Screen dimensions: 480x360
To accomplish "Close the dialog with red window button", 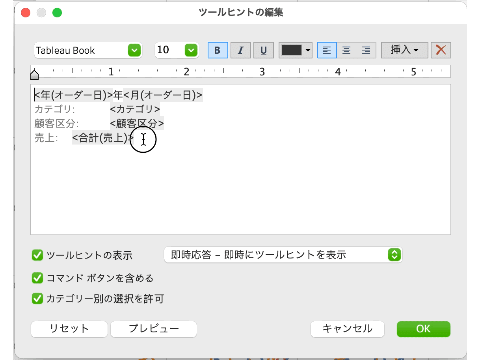I will [x=26, y=13].
